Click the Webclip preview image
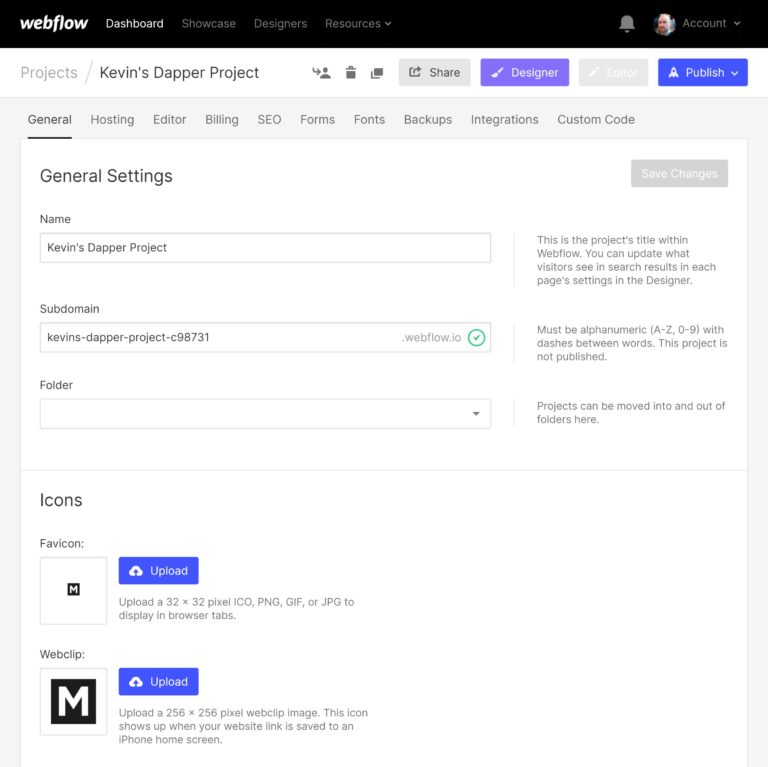This screenshot has height=767, width=768. coord(73,701)
